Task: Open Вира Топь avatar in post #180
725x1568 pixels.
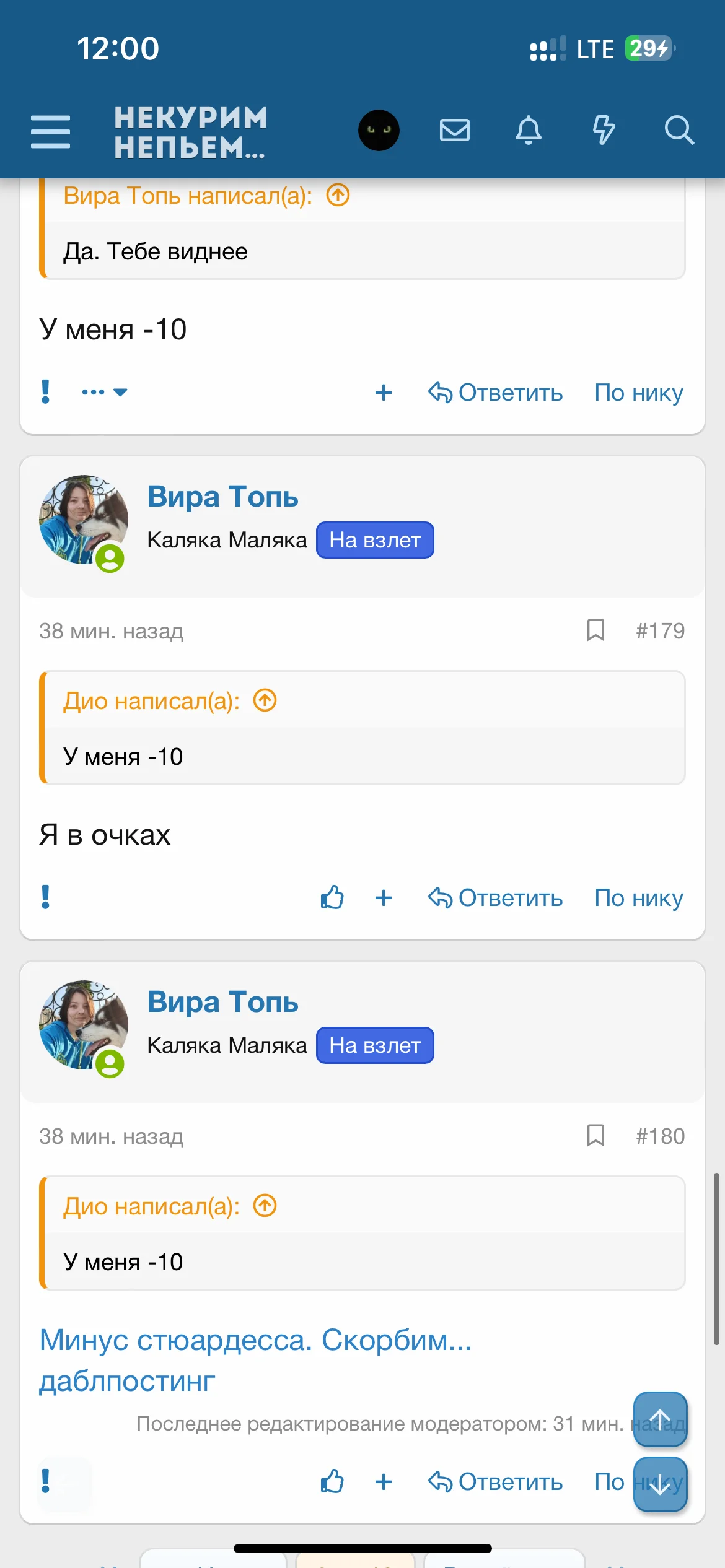Action: 83,1025
